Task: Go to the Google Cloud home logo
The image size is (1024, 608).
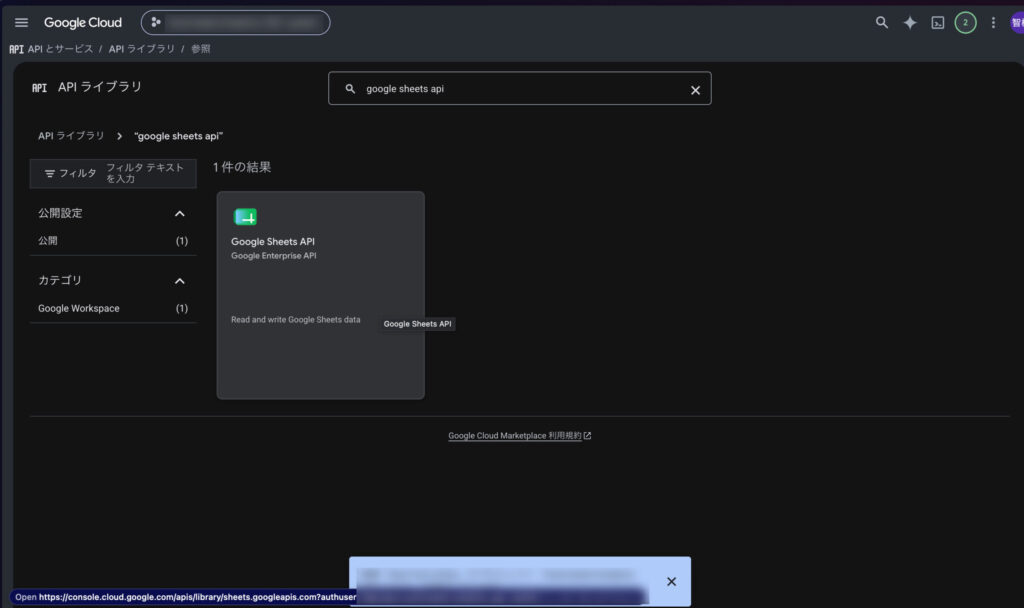Action: click(83, 23)
